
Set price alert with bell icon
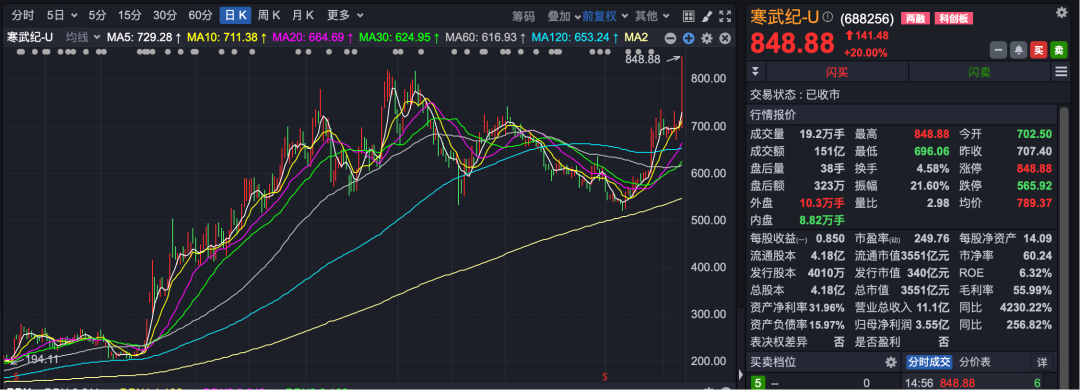coord(1018,50)
